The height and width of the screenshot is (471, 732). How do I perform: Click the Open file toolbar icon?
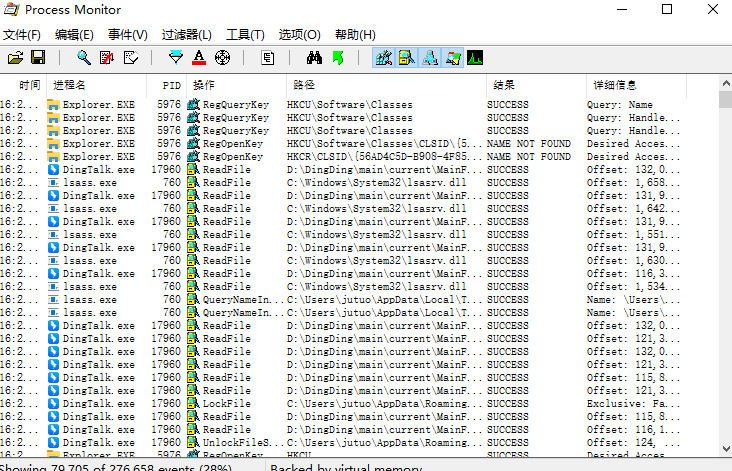[x=15, y=58]
